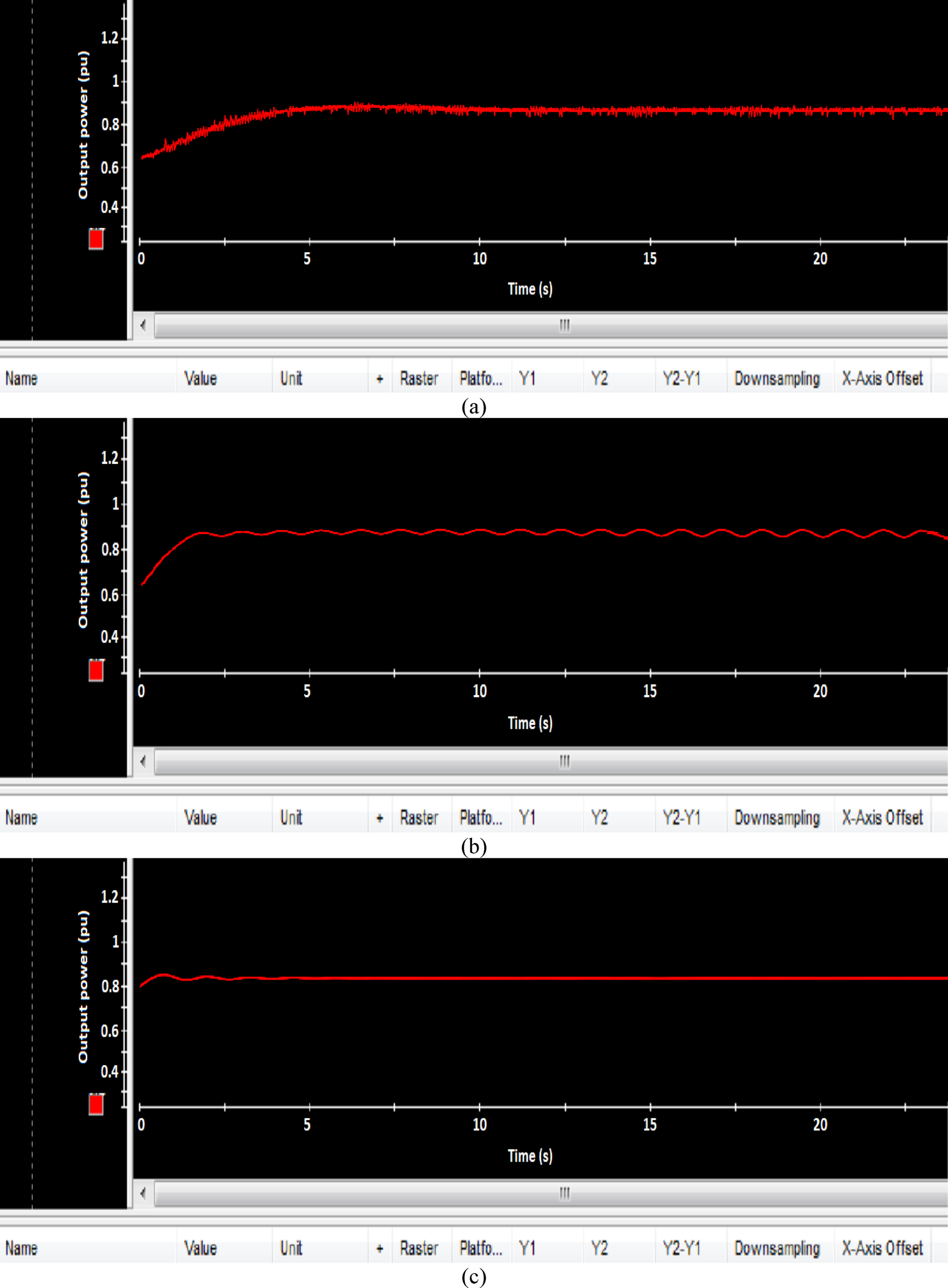
Task: Select the Raster column header under plot (a)
Action: click(419, 379)
